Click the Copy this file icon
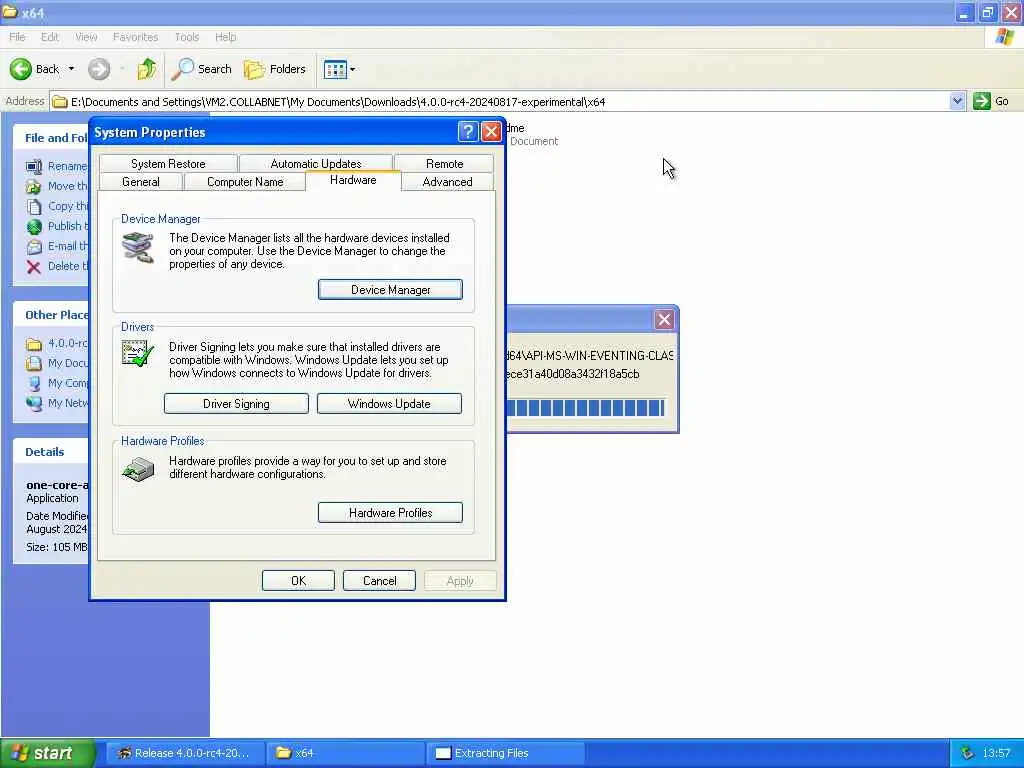 (x=34, y=206)
